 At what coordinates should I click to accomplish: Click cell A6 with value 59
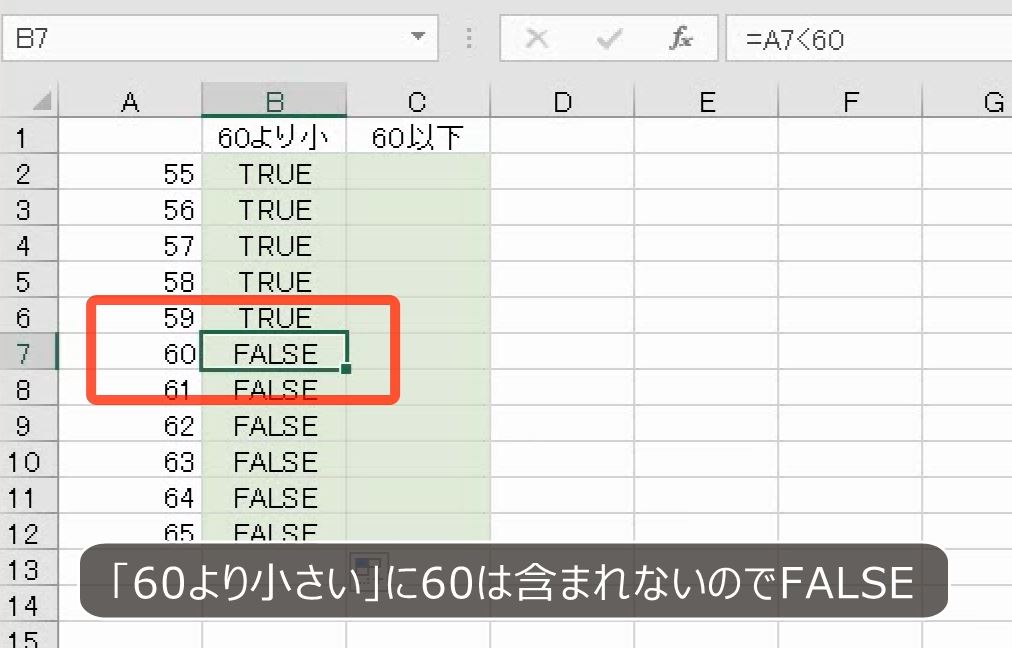click(130, 316)
